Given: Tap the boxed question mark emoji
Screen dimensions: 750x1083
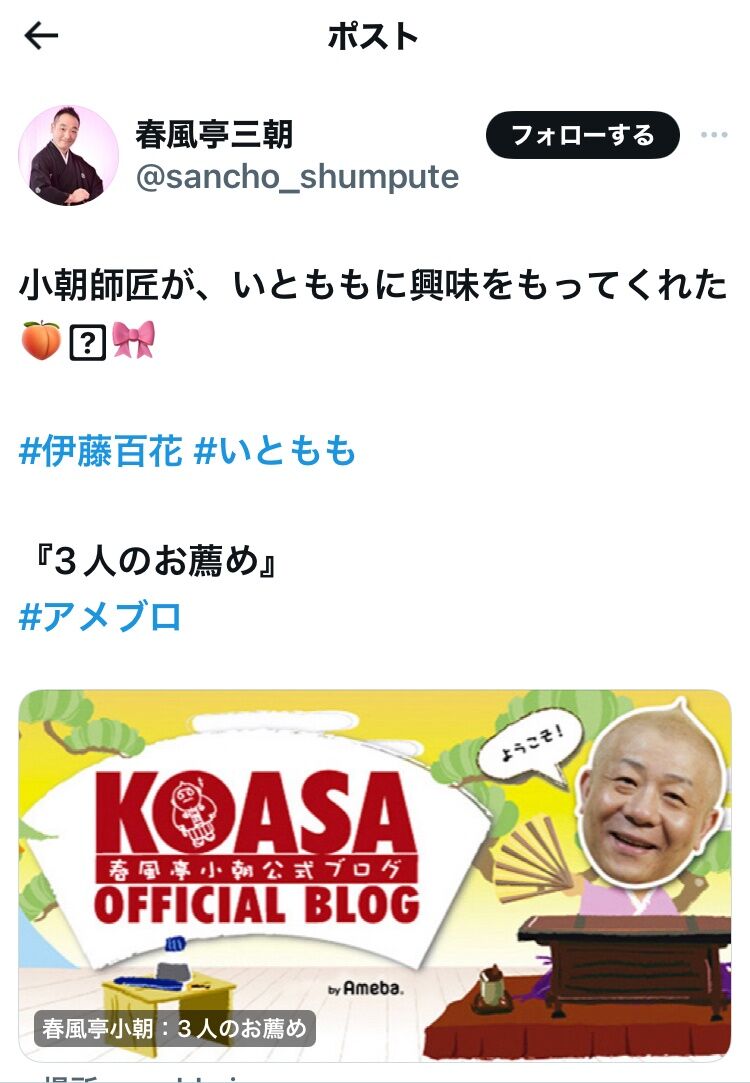Looking at the screenshot, I should 88,343.
